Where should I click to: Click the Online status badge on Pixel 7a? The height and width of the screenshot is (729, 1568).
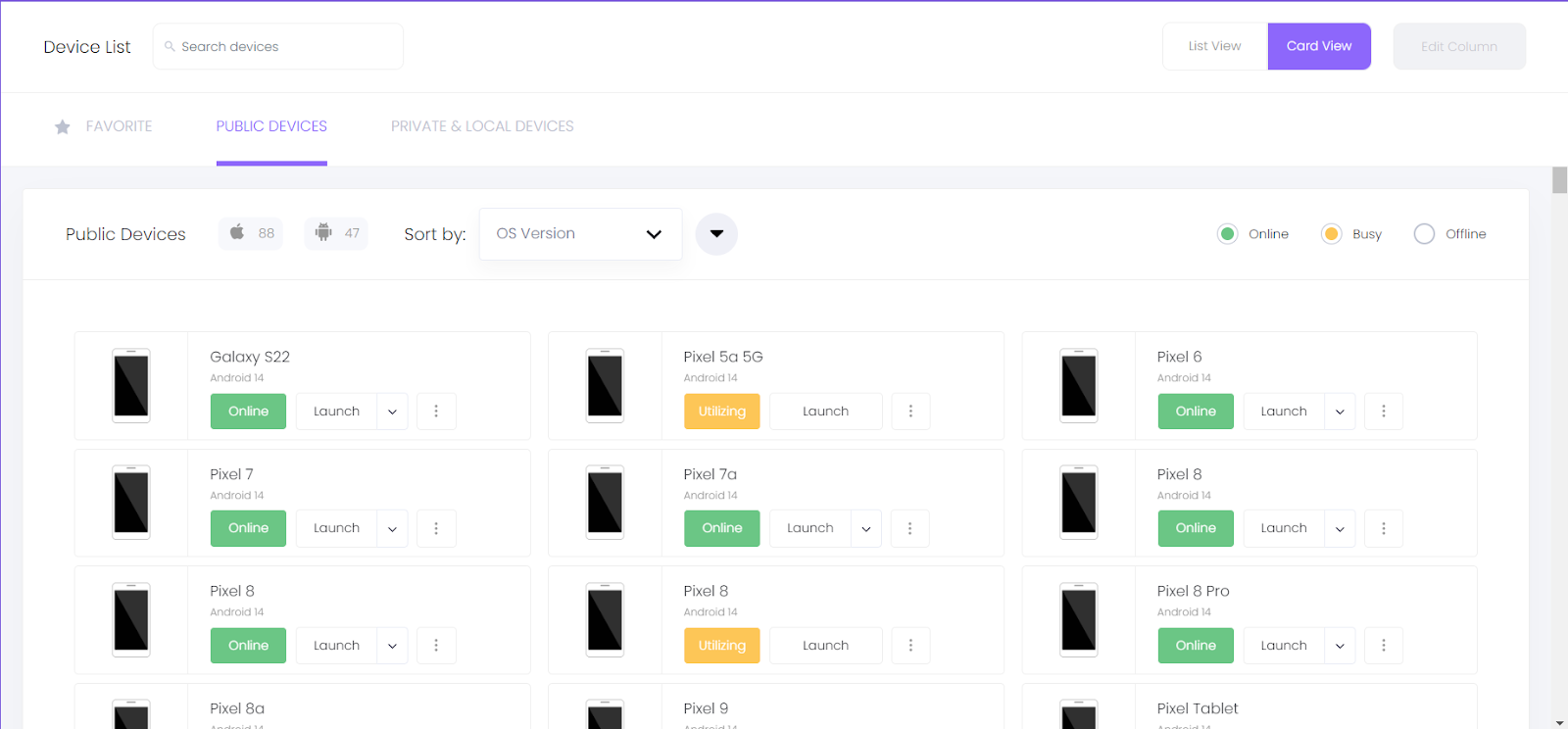point(722,528)
